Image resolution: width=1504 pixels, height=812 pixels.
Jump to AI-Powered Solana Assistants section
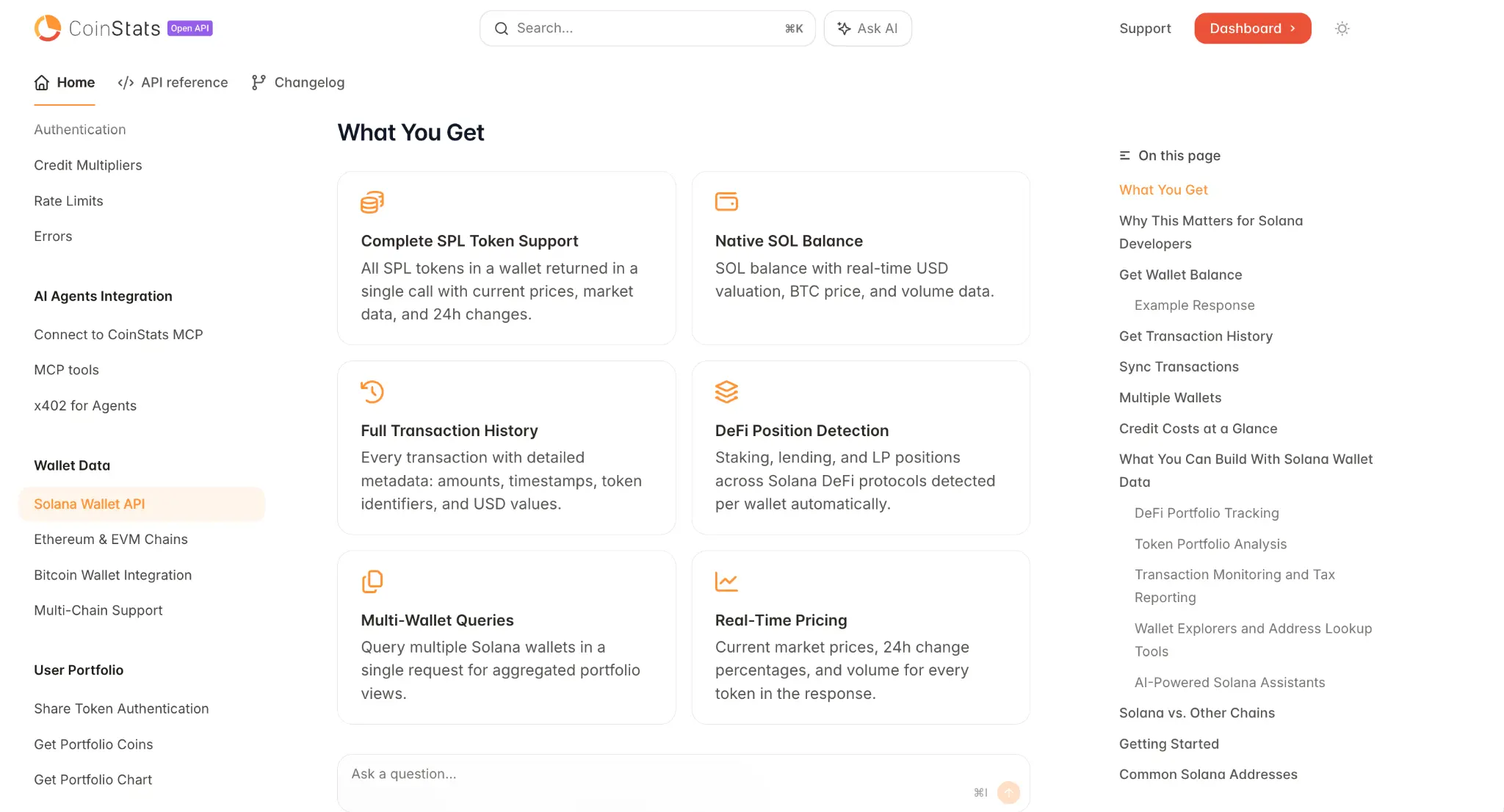pyautogui.click(x=1230, y=683)
